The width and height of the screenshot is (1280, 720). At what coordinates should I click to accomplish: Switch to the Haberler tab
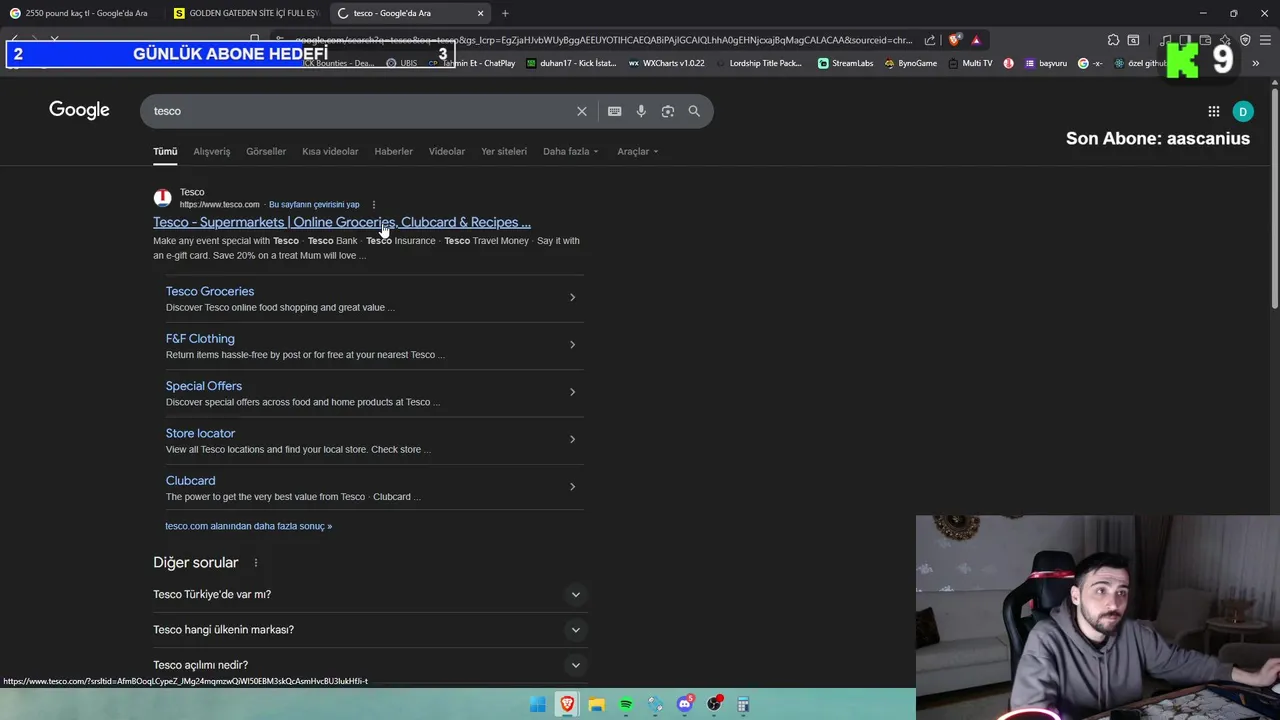(x=394, y=151)
